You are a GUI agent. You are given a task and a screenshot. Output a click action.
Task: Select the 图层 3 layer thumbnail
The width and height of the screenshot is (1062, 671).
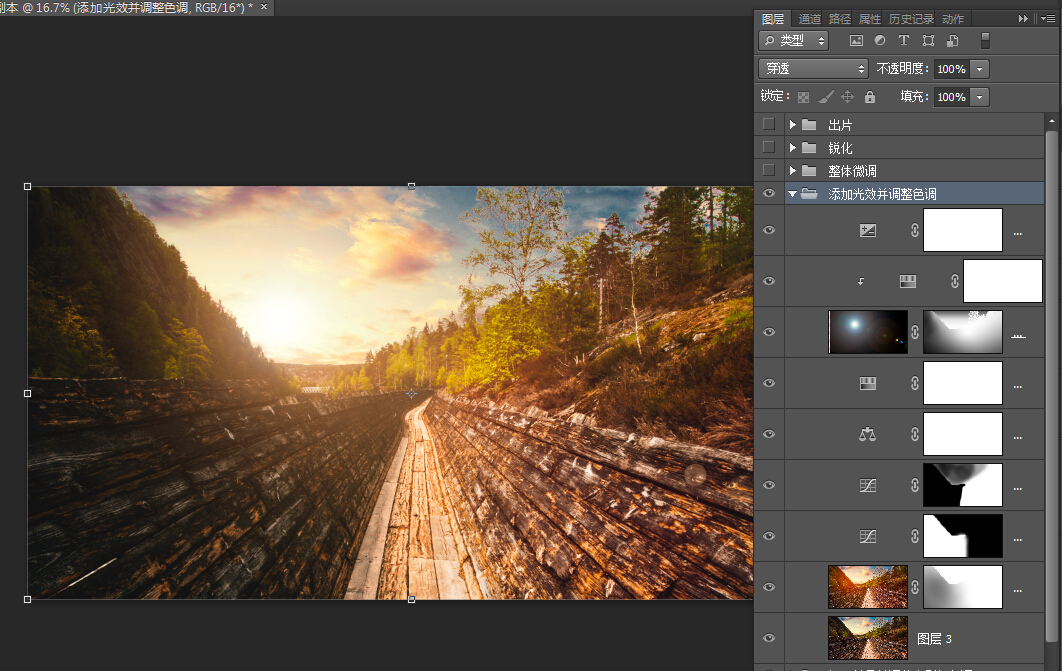[x=868, y=638]
